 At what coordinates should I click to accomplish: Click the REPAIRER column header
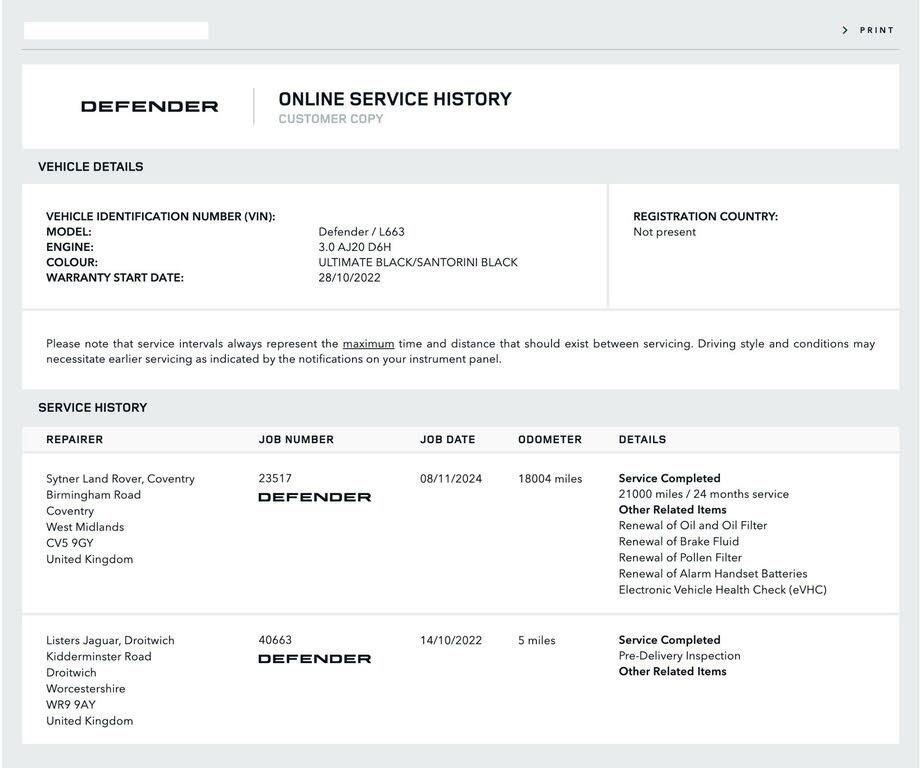(x=75, y=440)
